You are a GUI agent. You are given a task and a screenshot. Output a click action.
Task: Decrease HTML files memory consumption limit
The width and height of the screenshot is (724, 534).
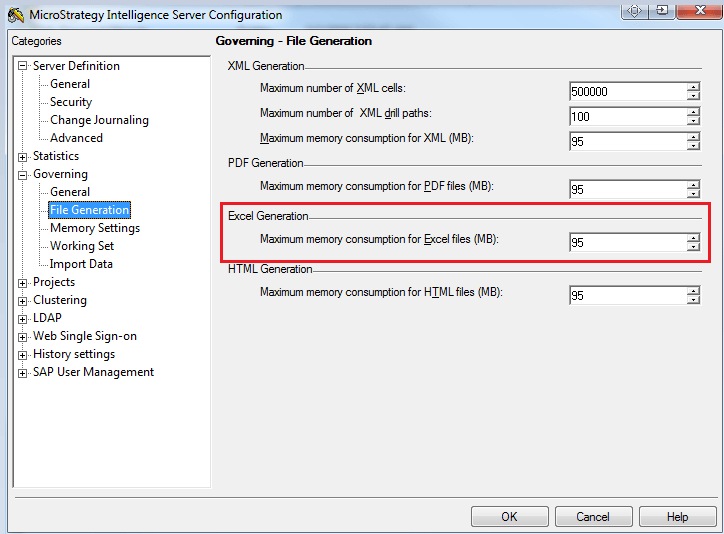(694, 300)
